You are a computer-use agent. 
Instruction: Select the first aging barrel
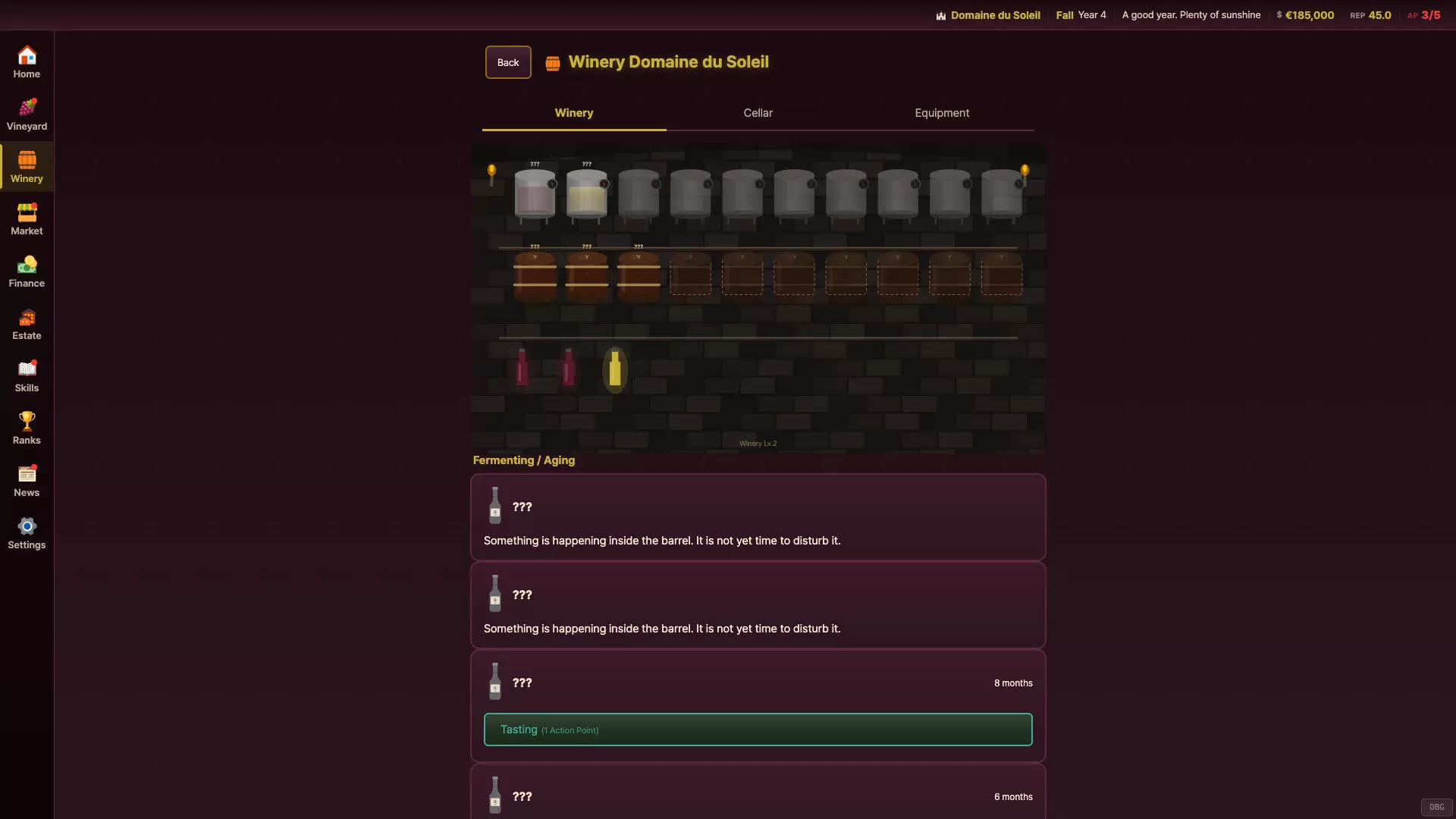(x=535, y=276)
